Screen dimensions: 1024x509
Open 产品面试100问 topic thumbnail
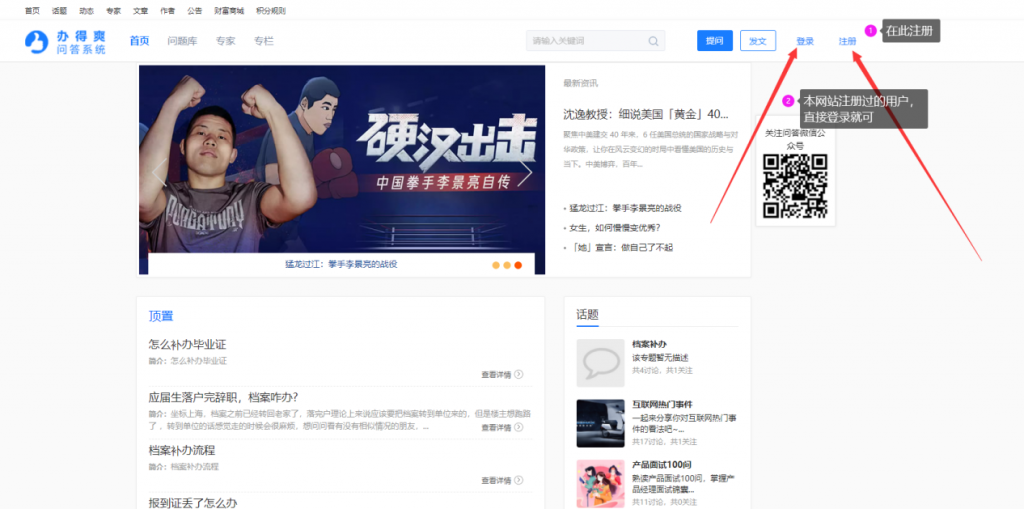coord(600,484)
